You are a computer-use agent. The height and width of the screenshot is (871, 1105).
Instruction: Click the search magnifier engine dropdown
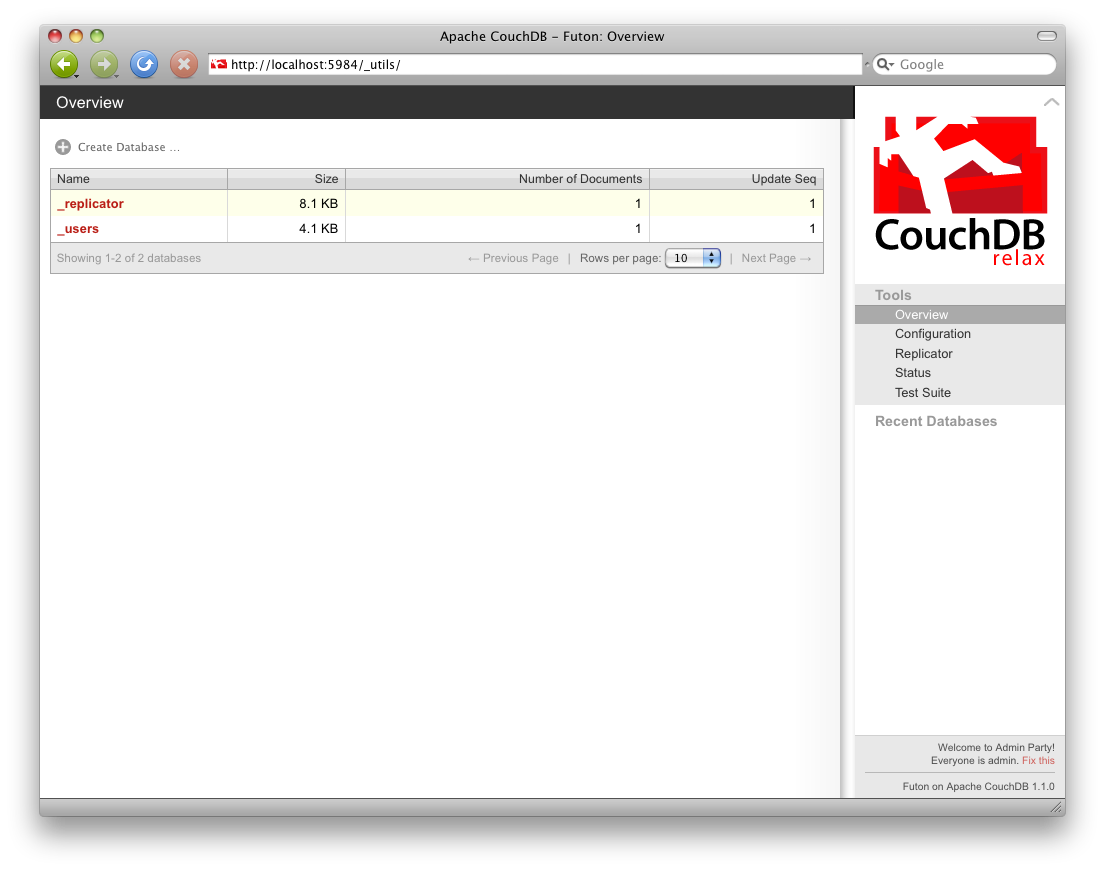pos(884,65)
